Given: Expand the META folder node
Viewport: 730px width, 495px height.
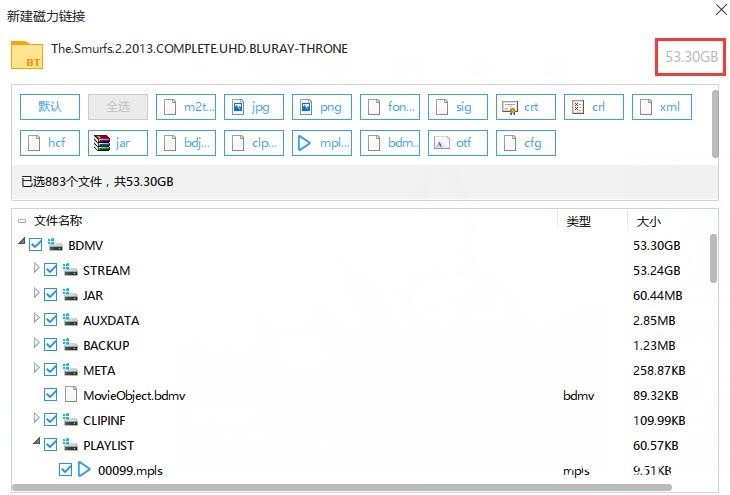Looking at the screenshot, I should click(x=36, y=368).
